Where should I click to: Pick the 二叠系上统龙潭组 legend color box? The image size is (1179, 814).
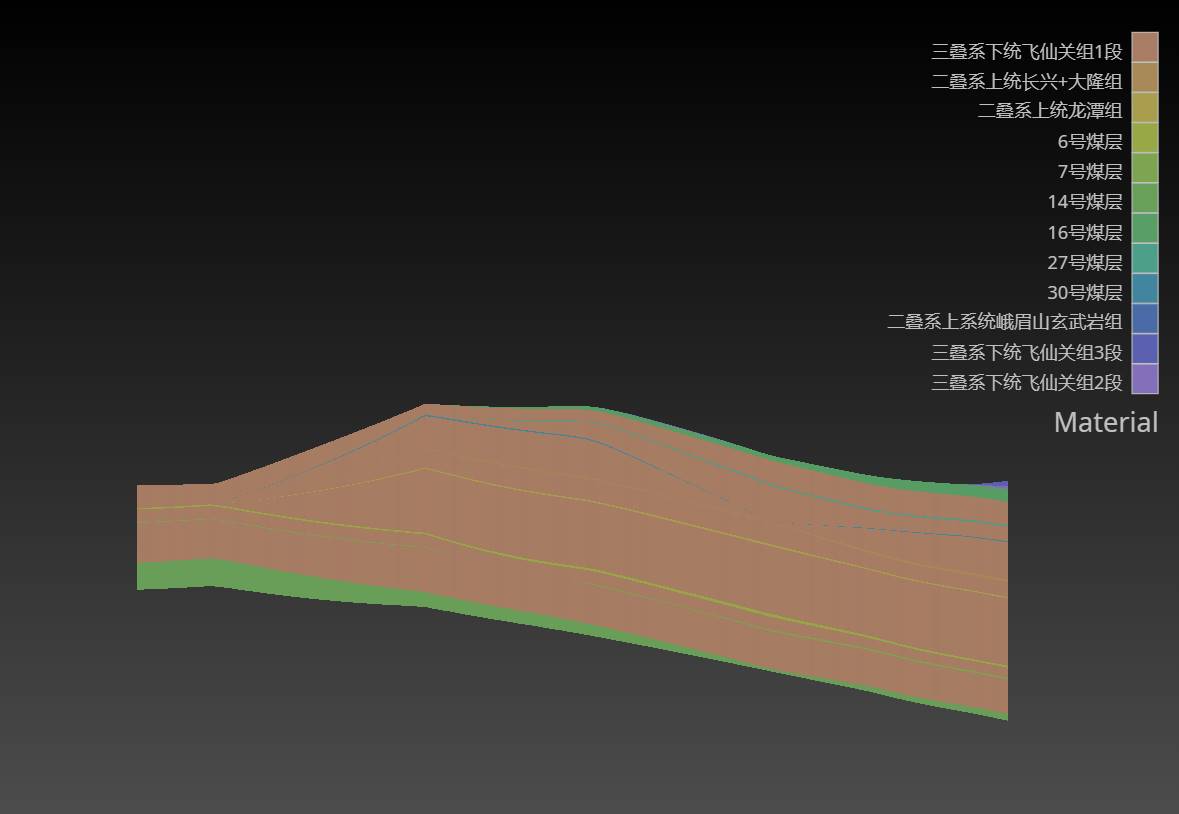click(1144, 108)
